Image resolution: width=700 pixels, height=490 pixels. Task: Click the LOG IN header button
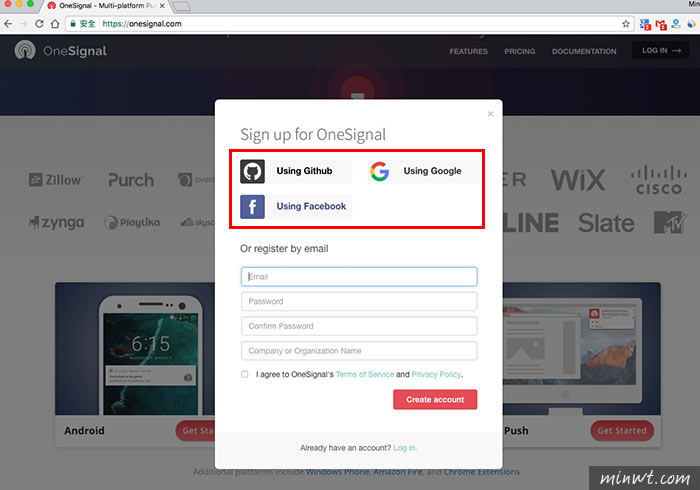pyautogui.click(x=660, y=50)
